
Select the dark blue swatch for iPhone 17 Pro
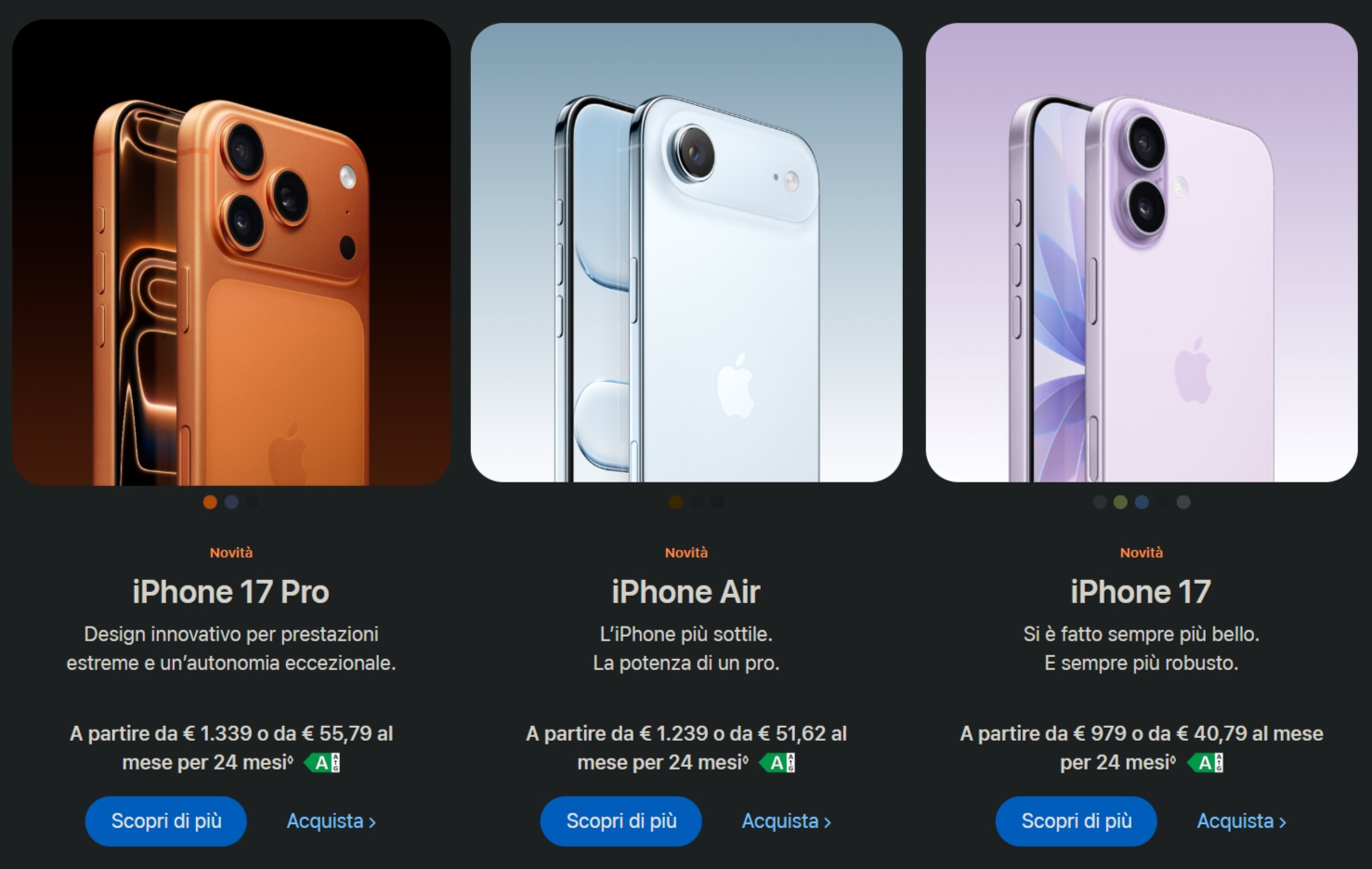[x=231, y=502]
